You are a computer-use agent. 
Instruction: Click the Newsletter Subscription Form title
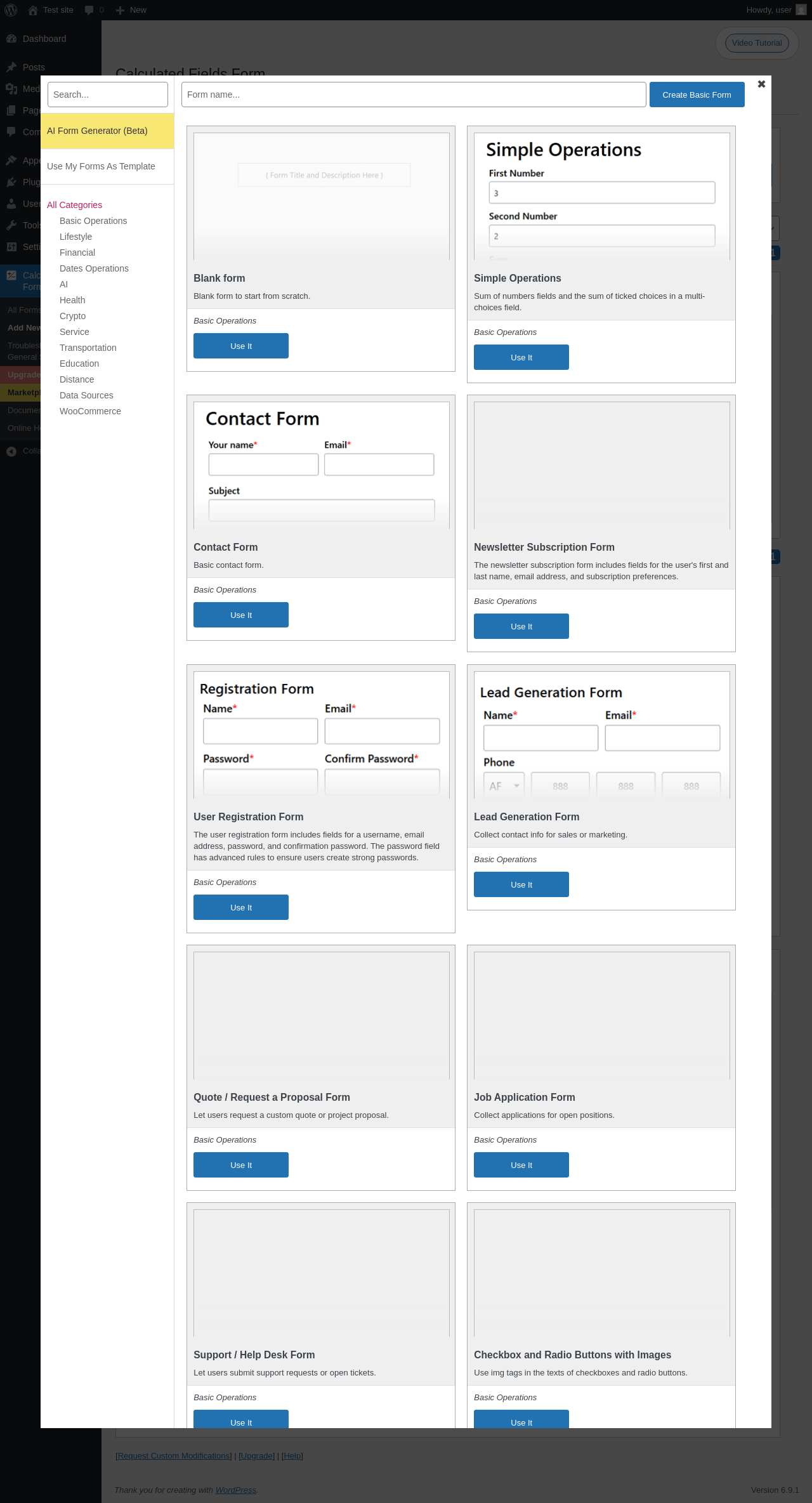coord(544,547)
